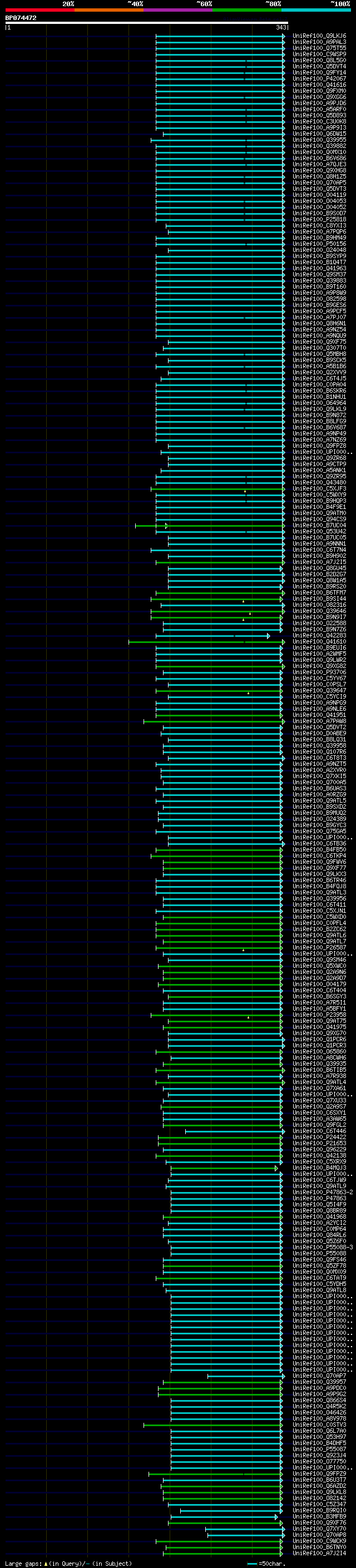Viewport: 356px width, 1568px height.
Task: Select the UniRef100_P42067 label
Action: pyautogui.click(x=319, y=78)
